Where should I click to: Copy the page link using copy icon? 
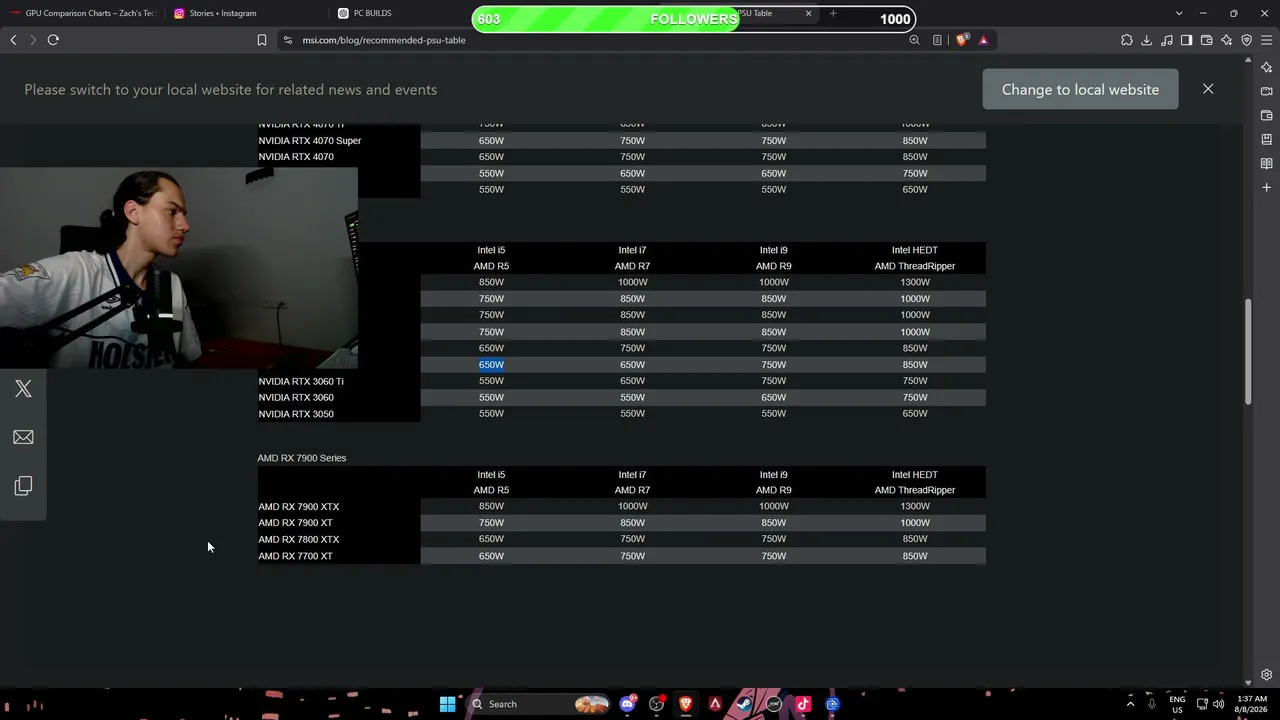[x=23, y=485]
